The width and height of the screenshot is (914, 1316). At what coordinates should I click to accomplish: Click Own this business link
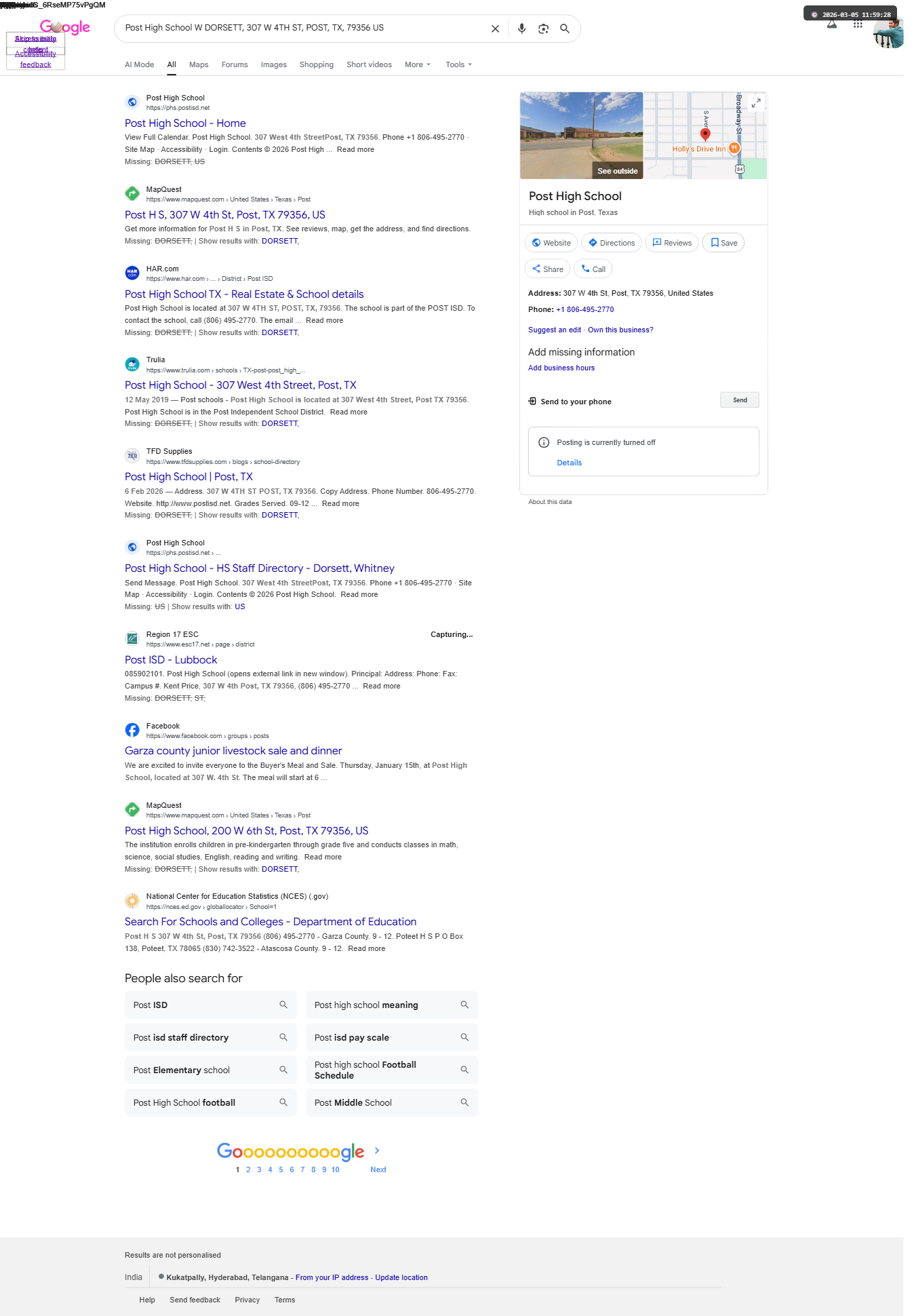point(620,330)
